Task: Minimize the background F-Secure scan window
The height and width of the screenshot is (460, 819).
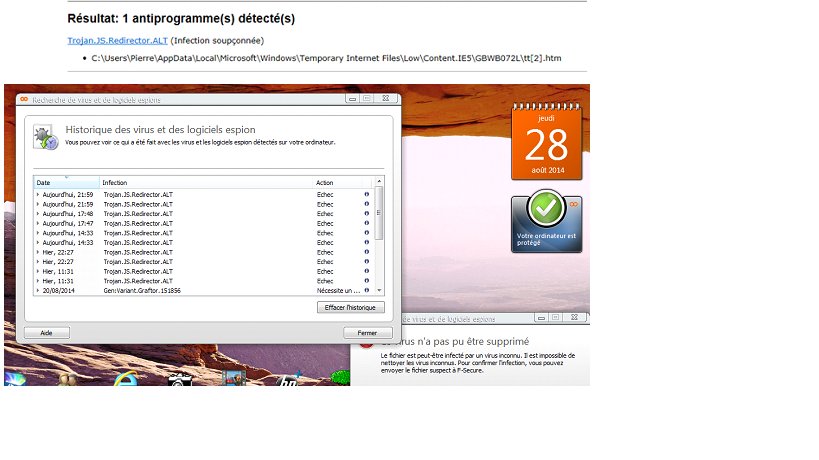Action: pos(542,317)
